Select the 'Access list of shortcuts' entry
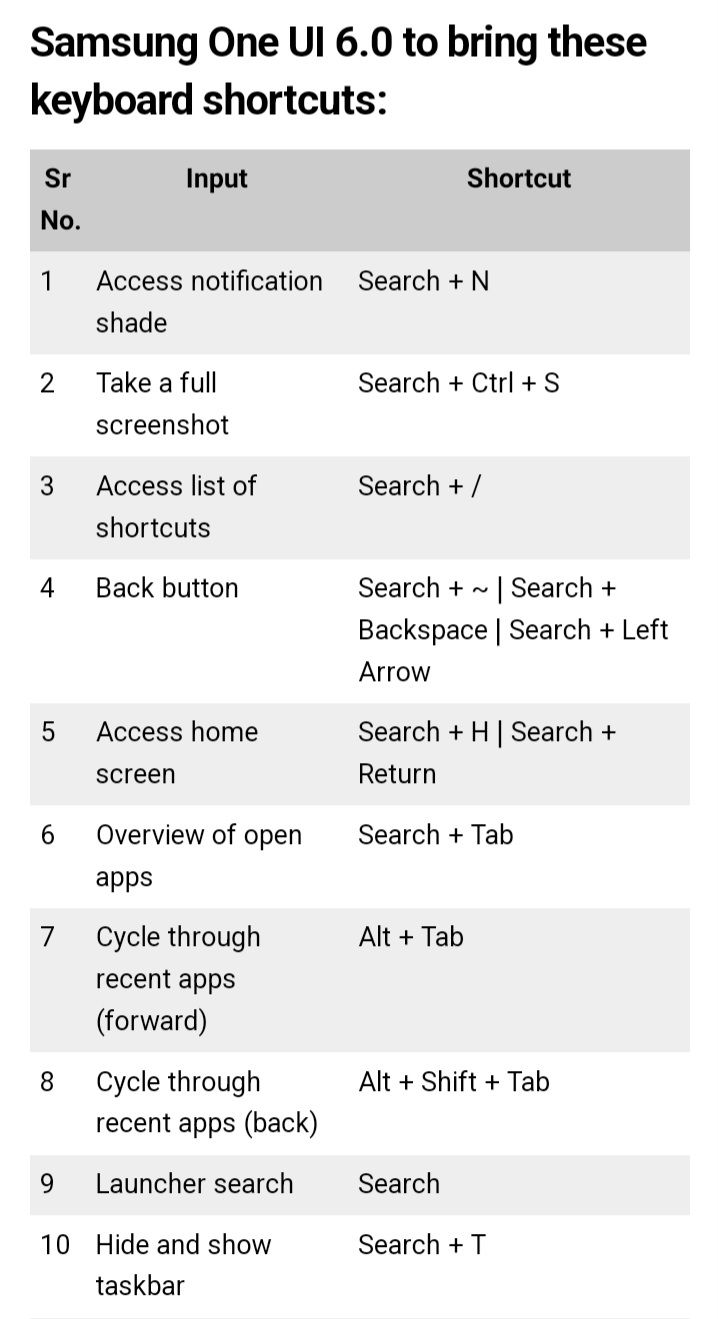The height and width of the screenshot is (1319, 718). [176, 507]
